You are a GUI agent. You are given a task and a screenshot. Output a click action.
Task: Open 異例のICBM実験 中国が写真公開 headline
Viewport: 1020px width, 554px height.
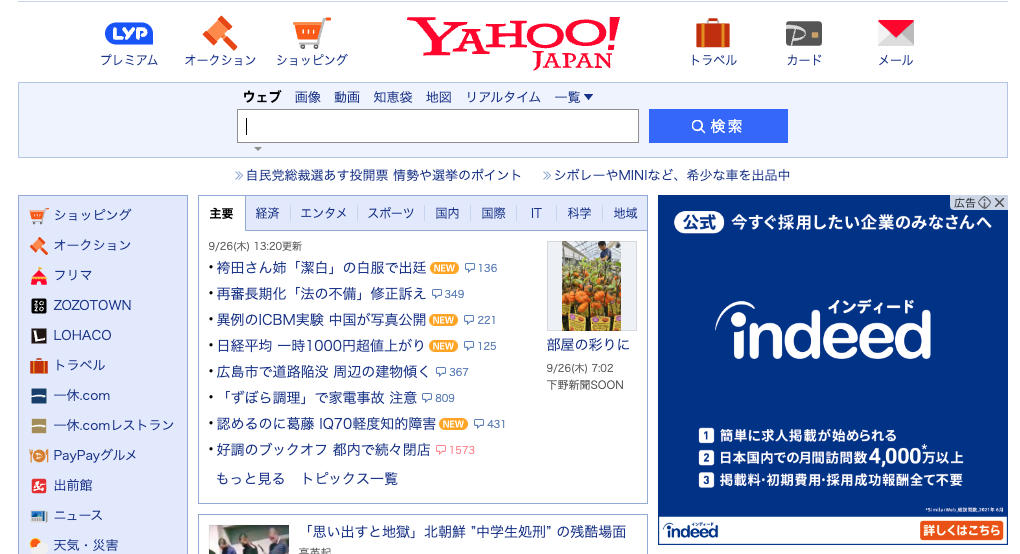click(321, 320)
